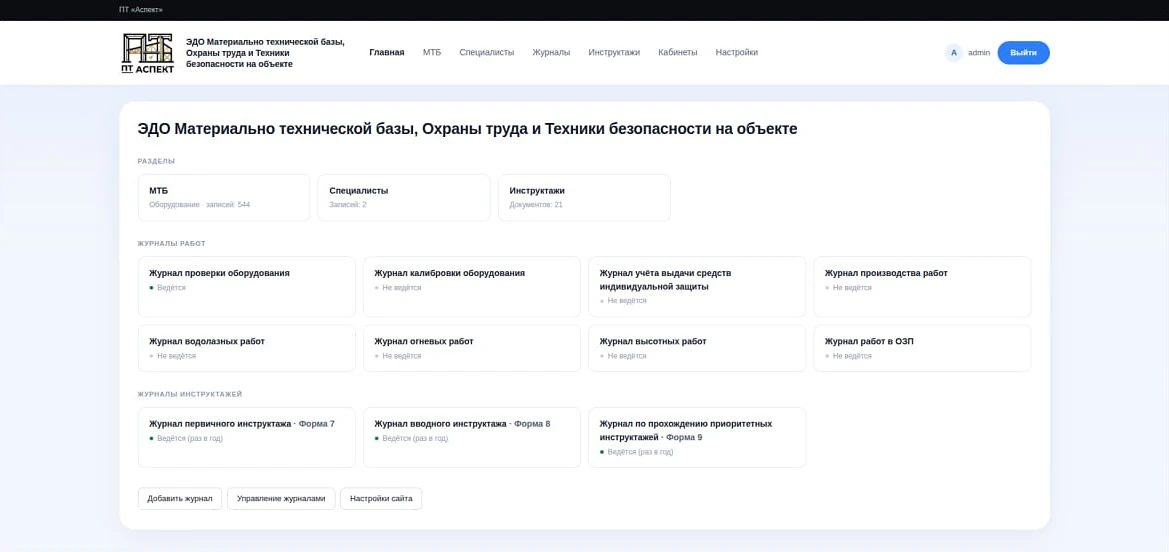Click the admin avatar circle
1169x552 pixels.
pyautogui.click(x=954, y=53)
